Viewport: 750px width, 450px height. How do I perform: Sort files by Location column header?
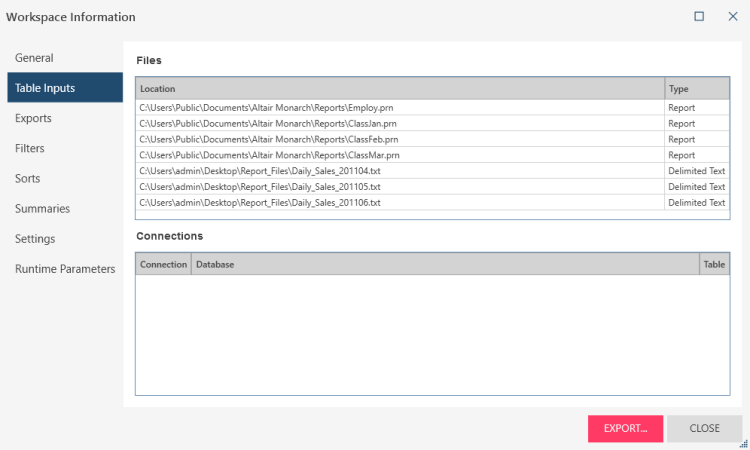(400, 89)
